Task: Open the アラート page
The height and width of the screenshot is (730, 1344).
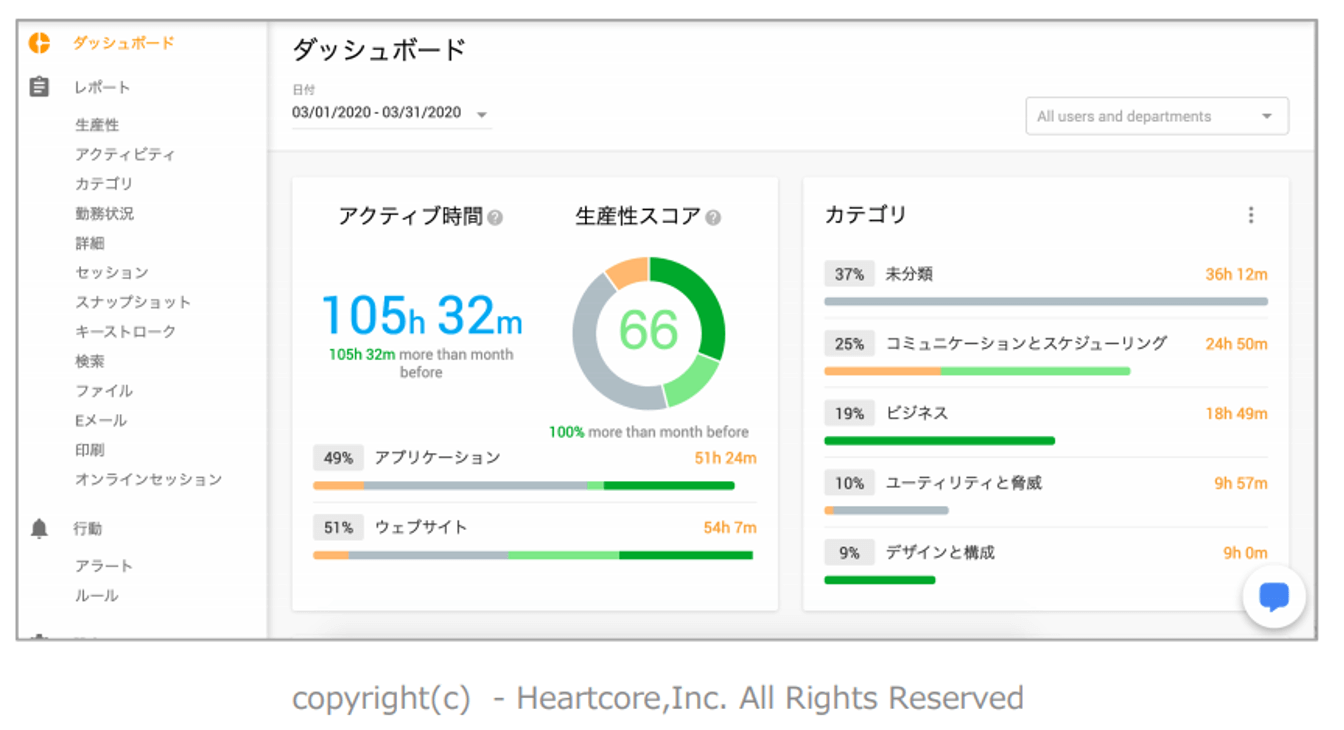Action: tap(104, 566)
